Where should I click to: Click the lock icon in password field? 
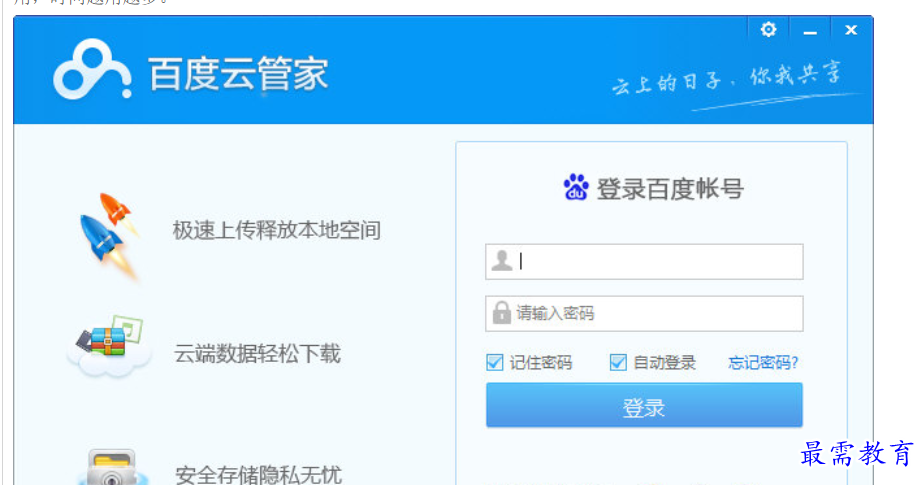click(501, 313)
